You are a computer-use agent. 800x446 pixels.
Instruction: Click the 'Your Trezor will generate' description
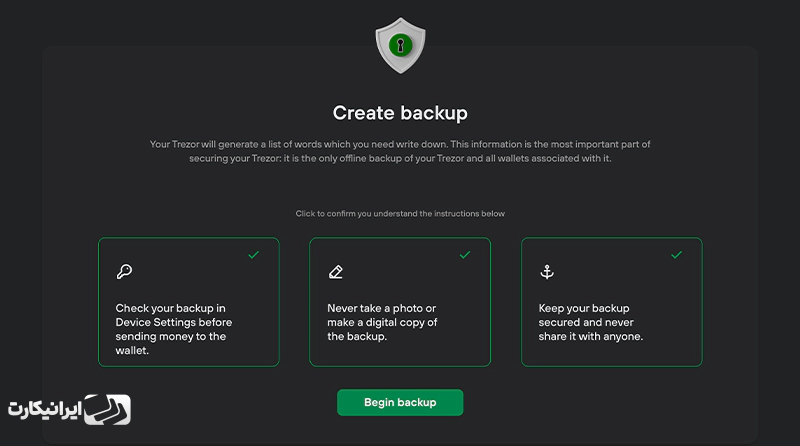coord(400,151)
